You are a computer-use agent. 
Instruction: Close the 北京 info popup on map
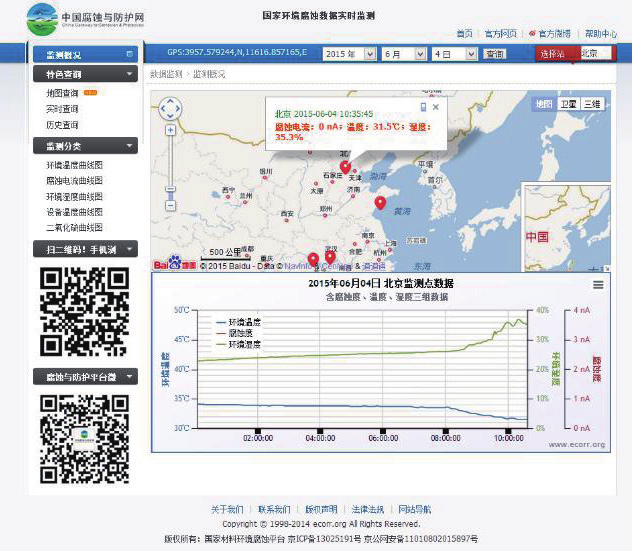pyautogui.click(x=436, y=107)
